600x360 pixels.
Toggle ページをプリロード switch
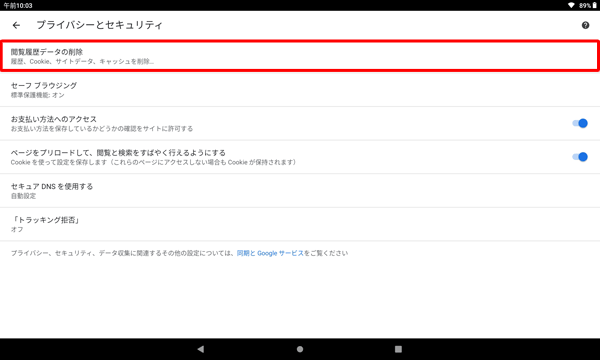click(x=580, y=157)
